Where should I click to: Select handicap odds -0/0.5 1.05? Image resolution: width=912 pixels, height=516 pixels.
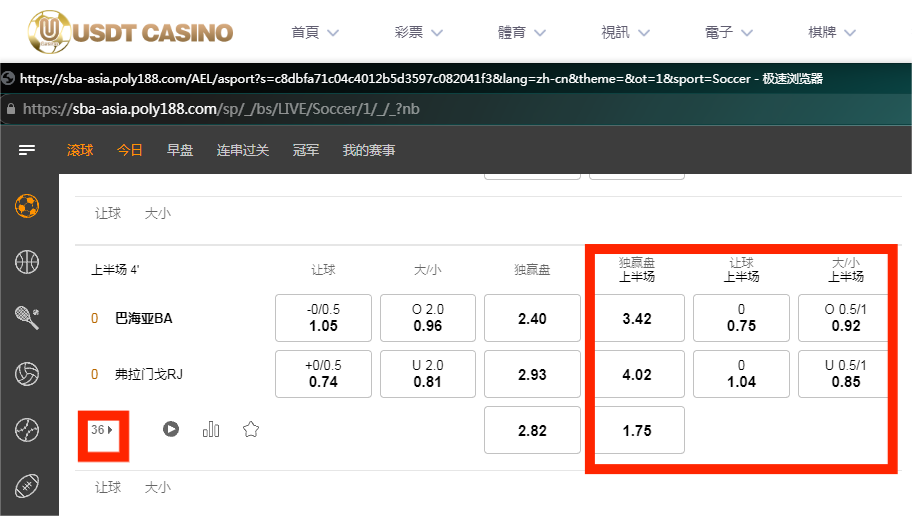tap(323, 318)
